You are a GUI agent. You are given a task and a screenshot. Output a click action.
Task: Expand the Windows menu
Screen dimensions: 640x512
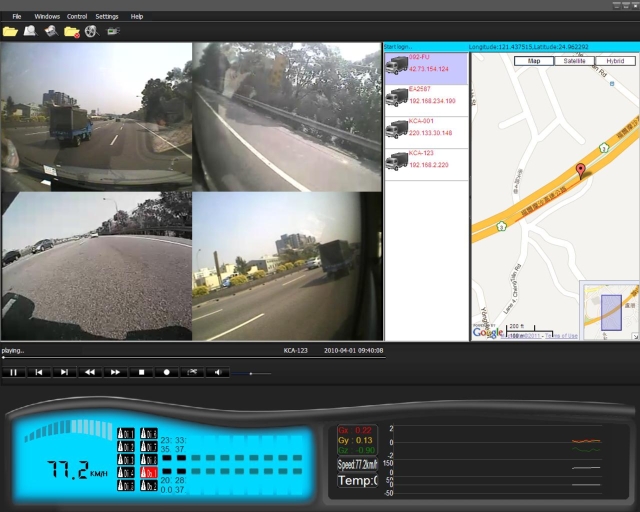[46, 17]
